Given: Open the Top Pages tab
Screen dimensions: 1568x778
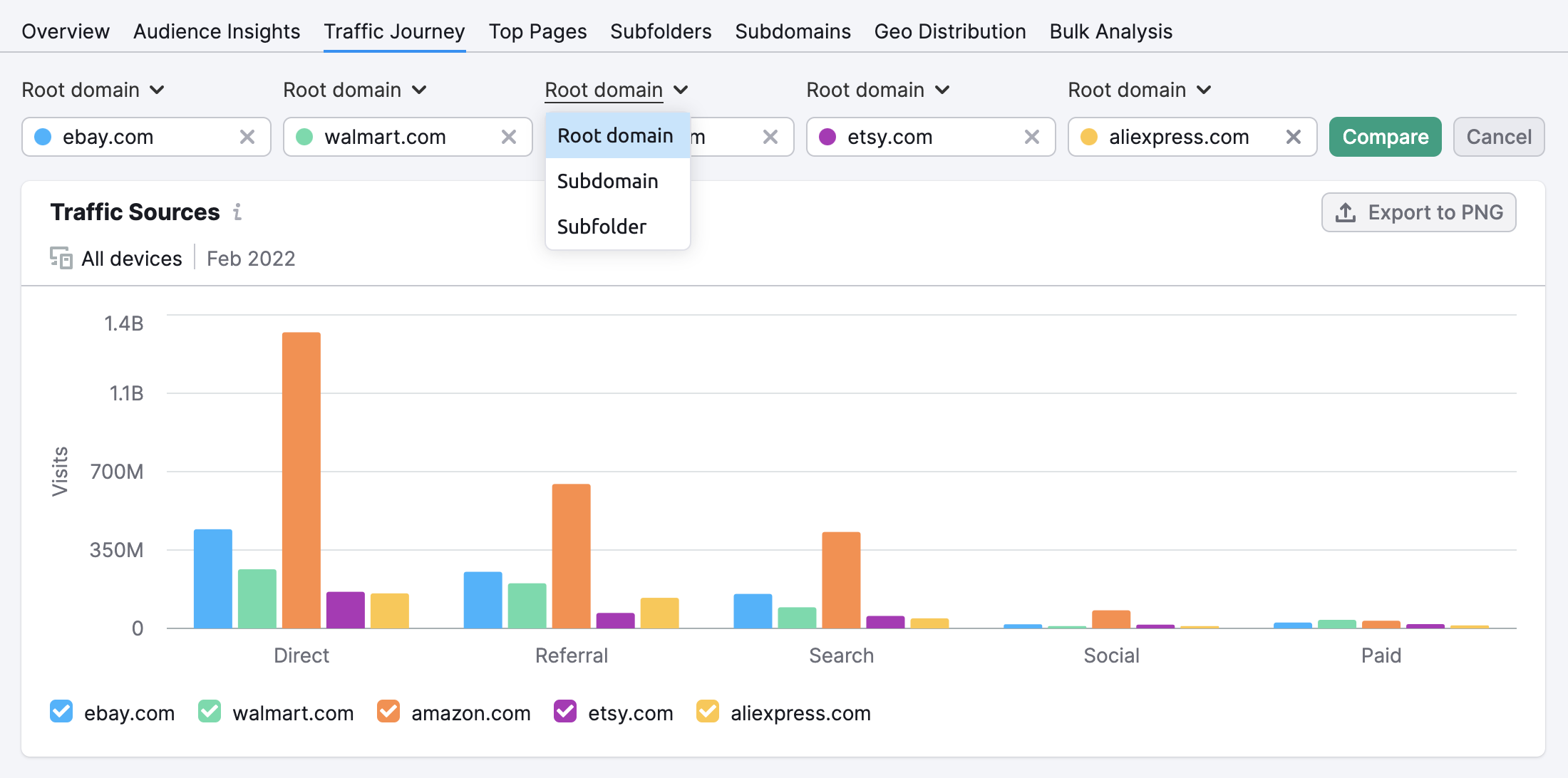Looking at the screenshot, I should coord(537,31).
